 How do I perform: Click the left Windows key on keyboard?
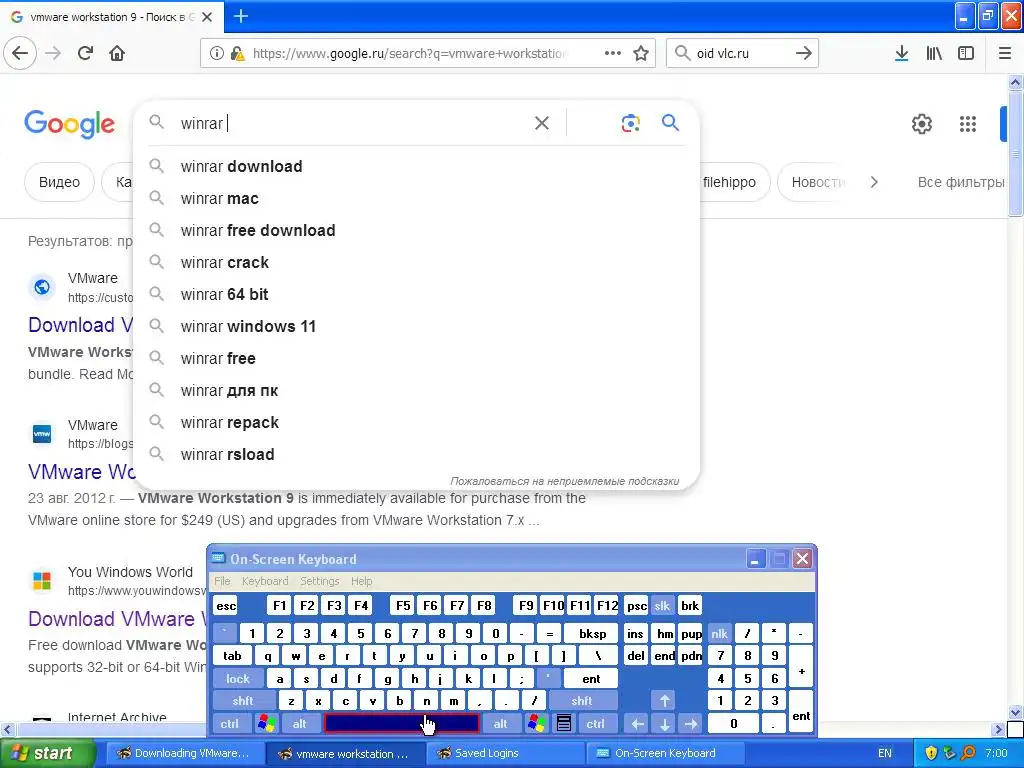tap(266, 724)
